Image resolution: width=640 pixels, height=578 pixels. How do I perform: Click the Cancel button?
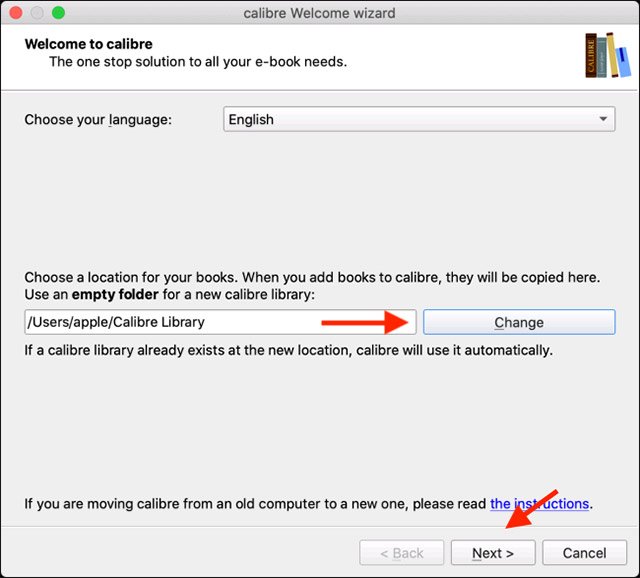(x=584, y=553)
